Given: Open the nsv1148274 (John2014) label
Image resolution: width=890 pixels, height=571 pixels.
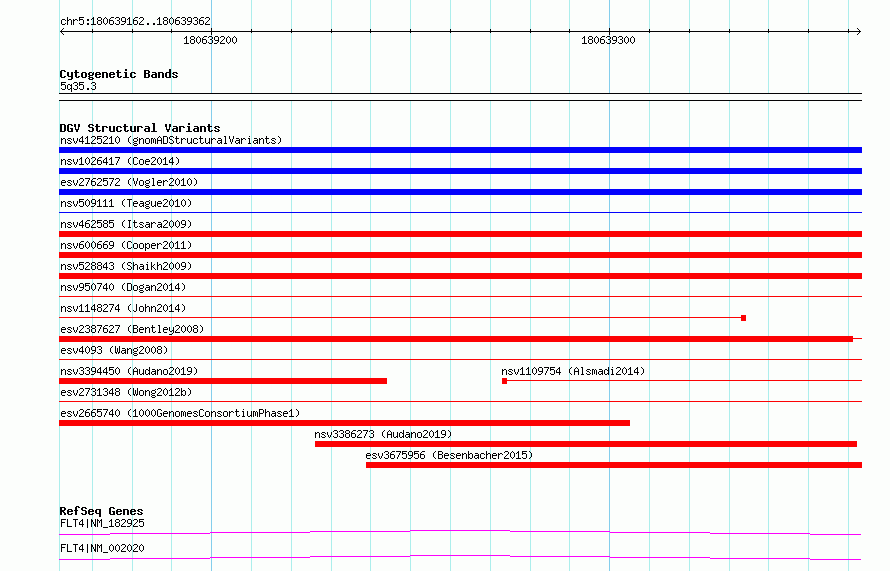Looking at the screenshot, I should click(123, 308).
